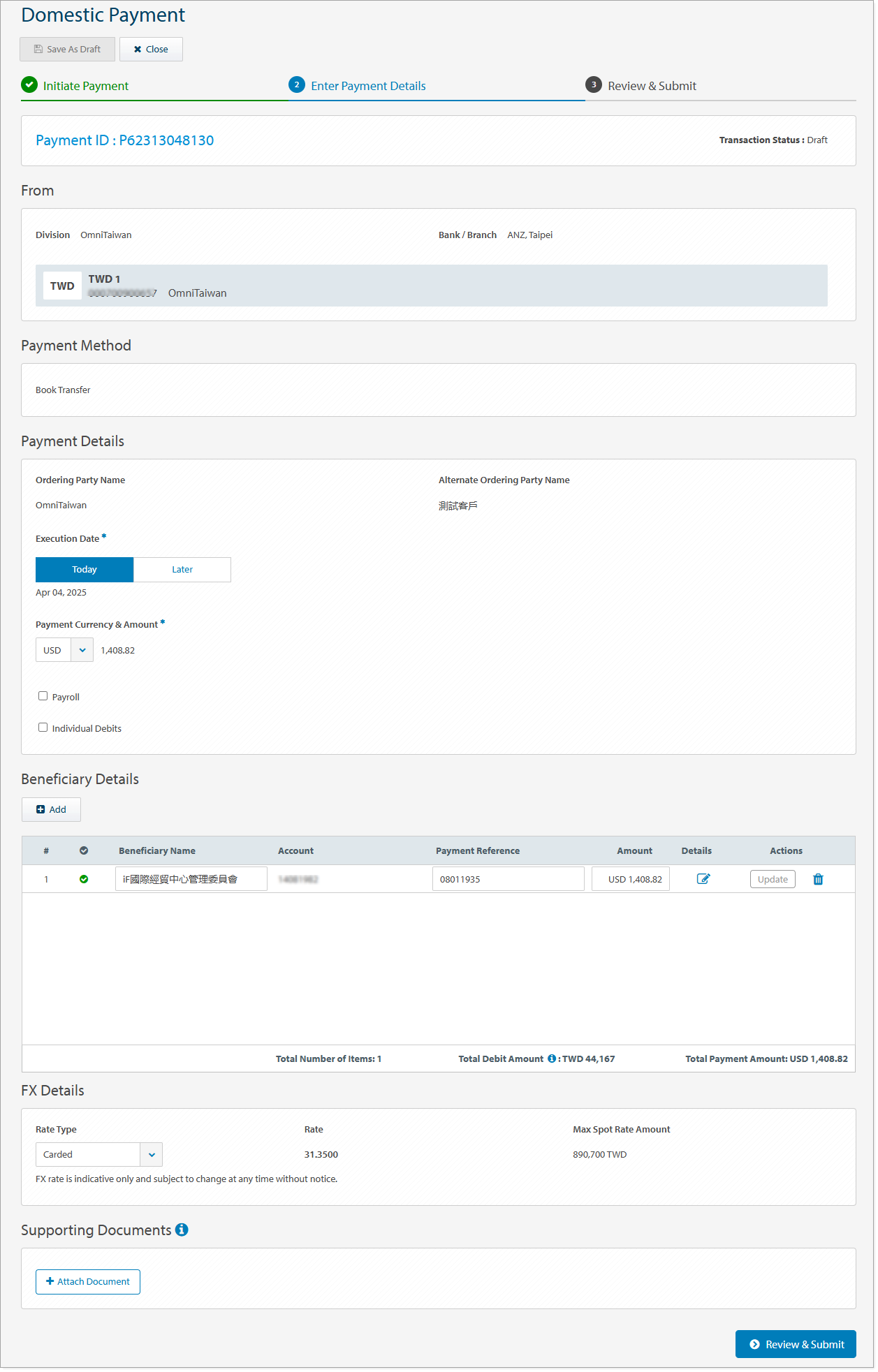The height and width of the screenshot is (1372, 878).
Task: Enable the Payroll checkbox
Action: click(x=43, y=696)
